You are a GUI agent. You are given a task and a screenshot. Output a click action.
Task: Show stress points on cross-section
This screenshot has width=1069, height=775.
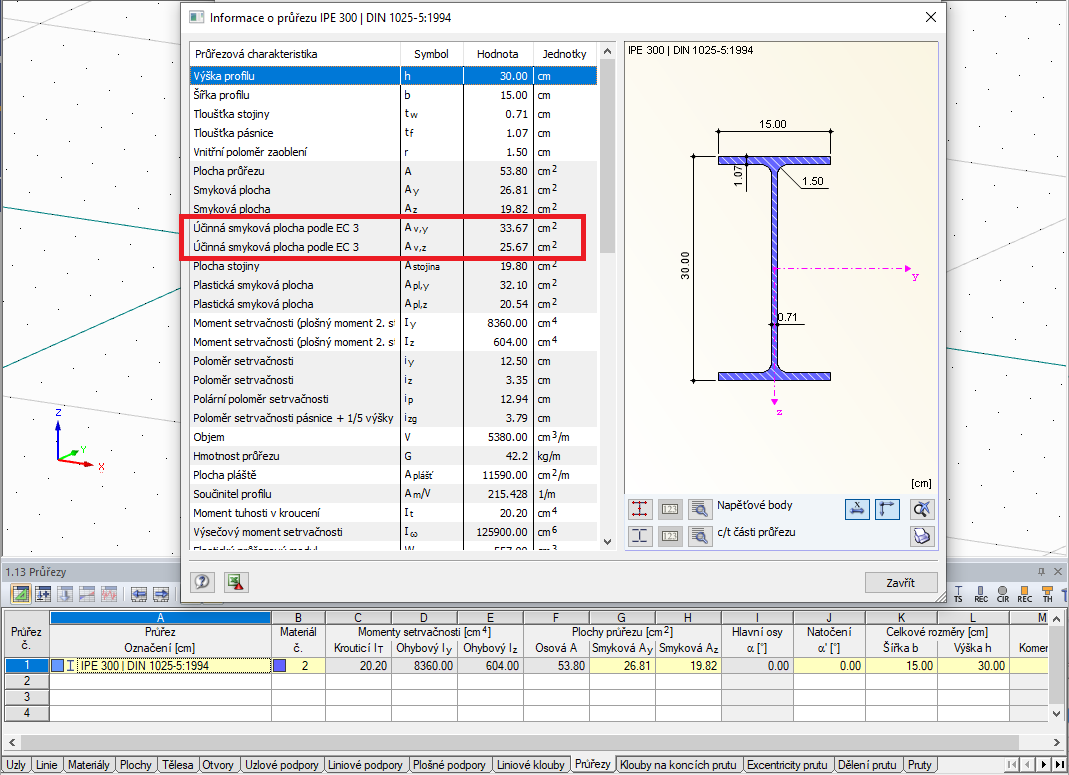tap(639, 509)
